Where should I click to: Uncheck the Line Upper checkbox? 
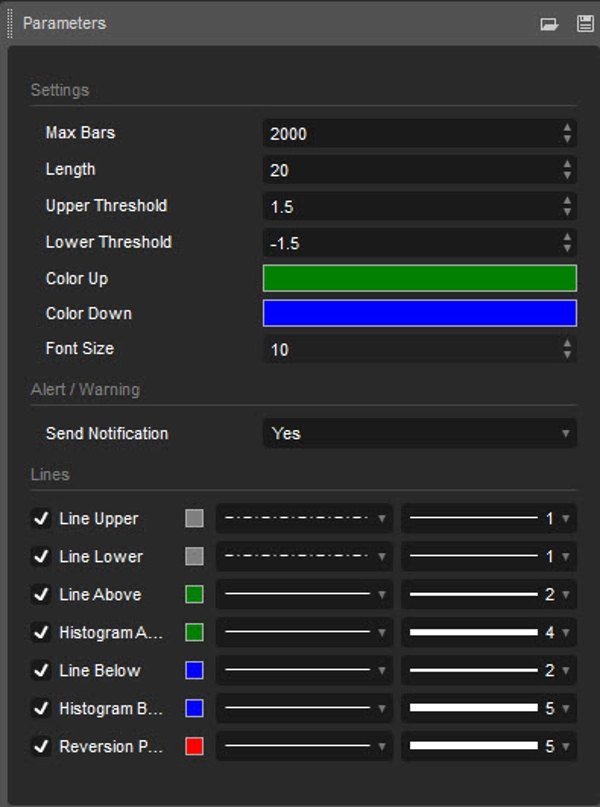pos(41,519)
